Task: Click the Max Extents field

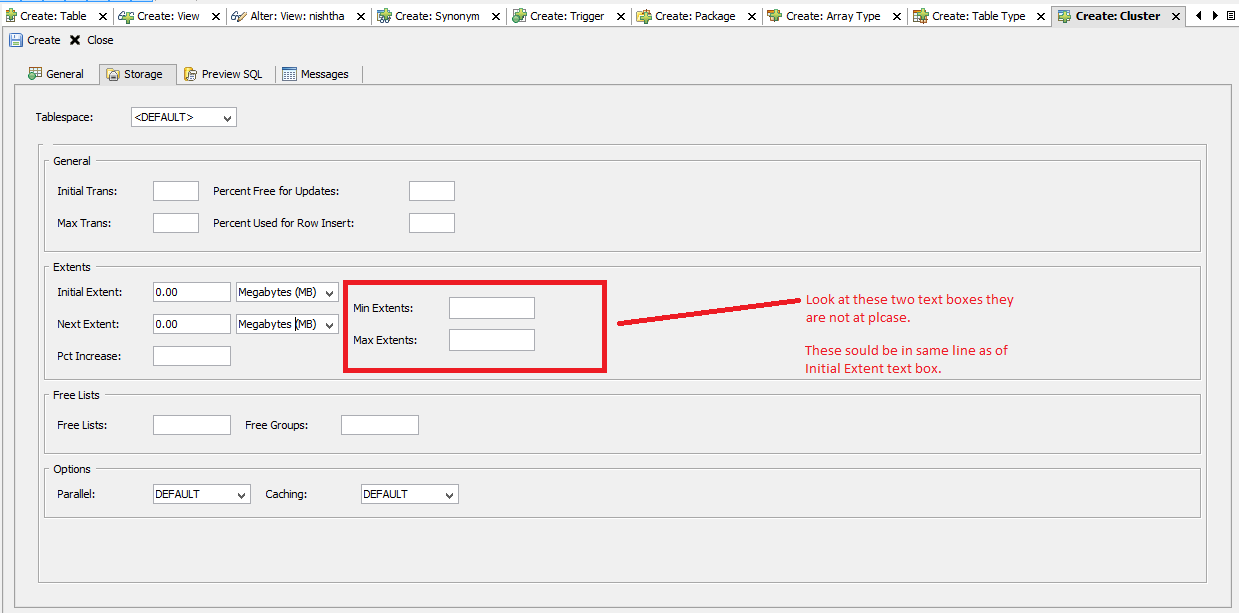Action: point(492,340)
